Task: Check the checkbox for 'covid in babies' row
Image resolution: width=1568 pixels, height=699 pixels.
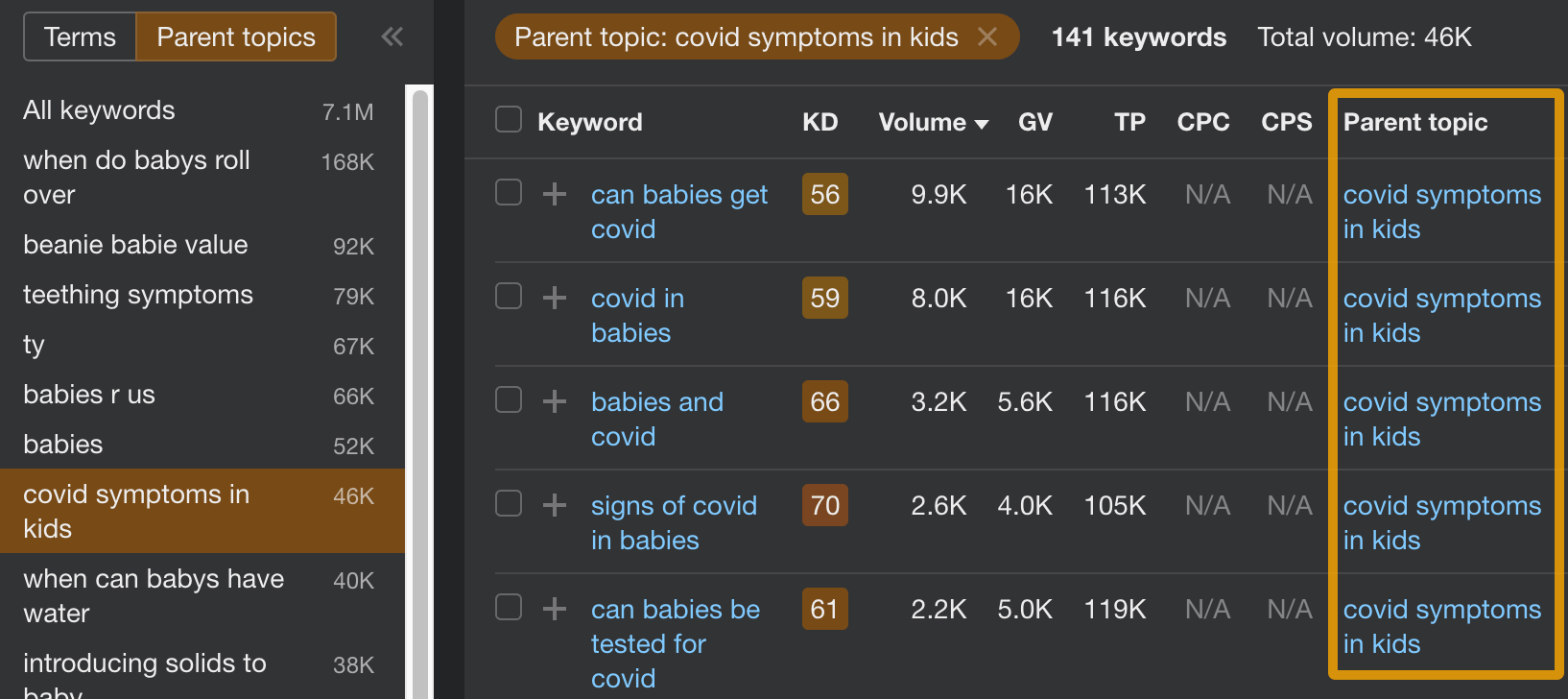Action: 508,298
